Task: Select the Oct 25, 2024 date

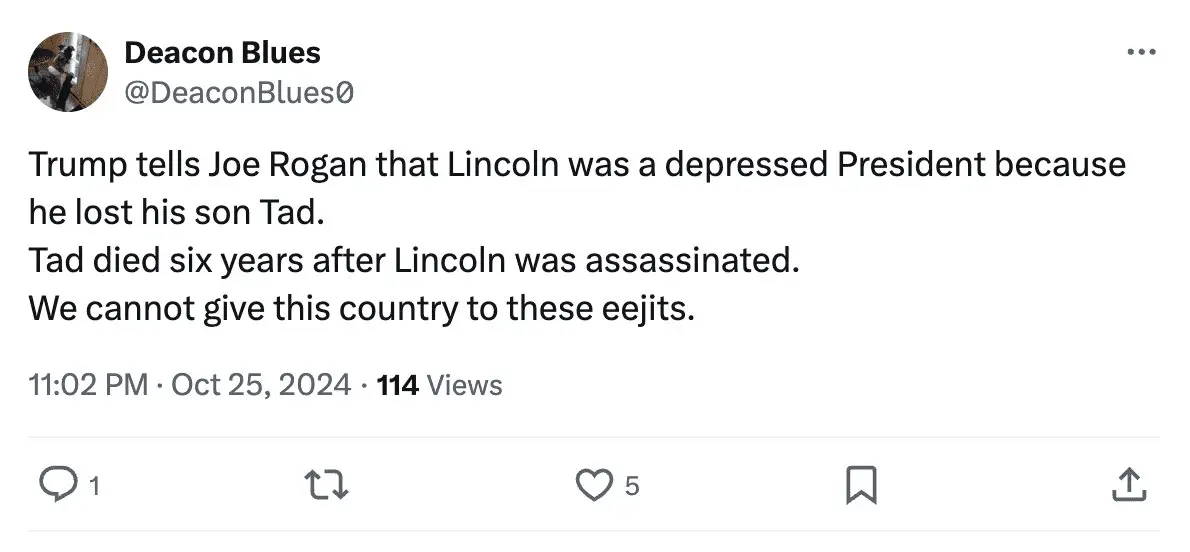Action: (261, 384)
